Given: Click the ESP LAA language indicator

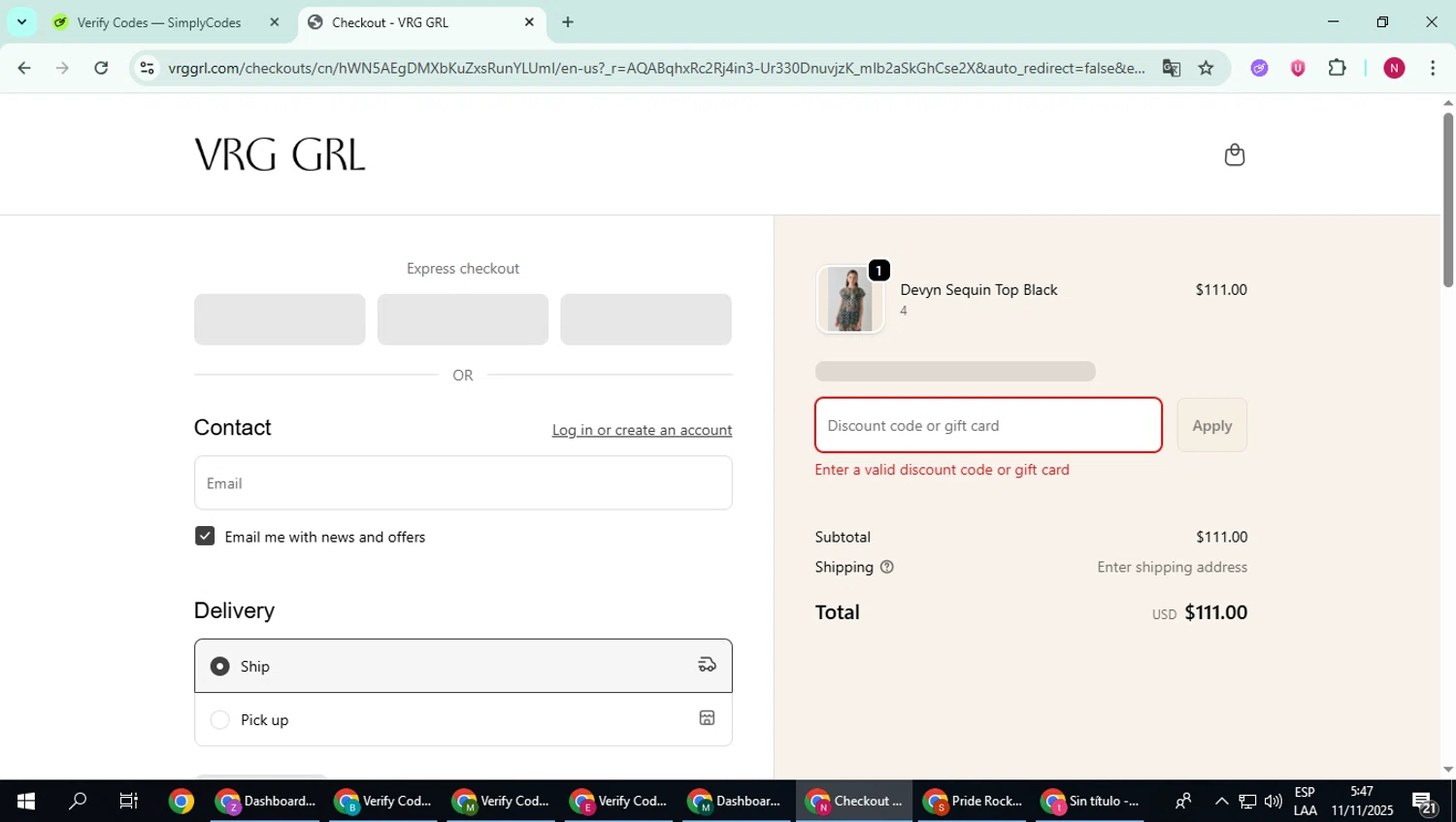Looking at the screenshot, I should click(1306, 802).
